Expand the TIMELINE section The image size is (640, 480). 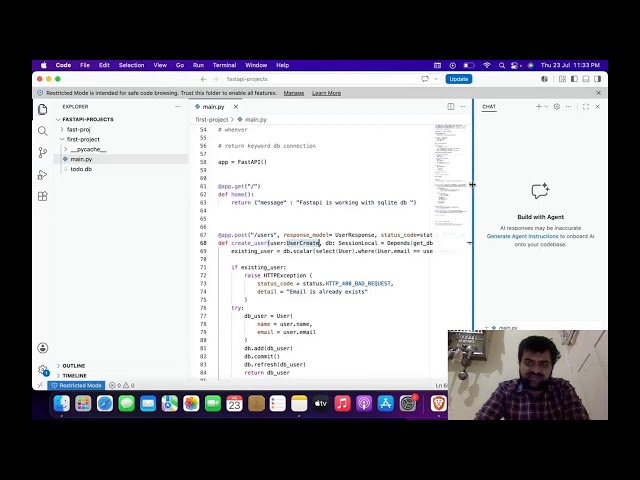click(58, 376)
